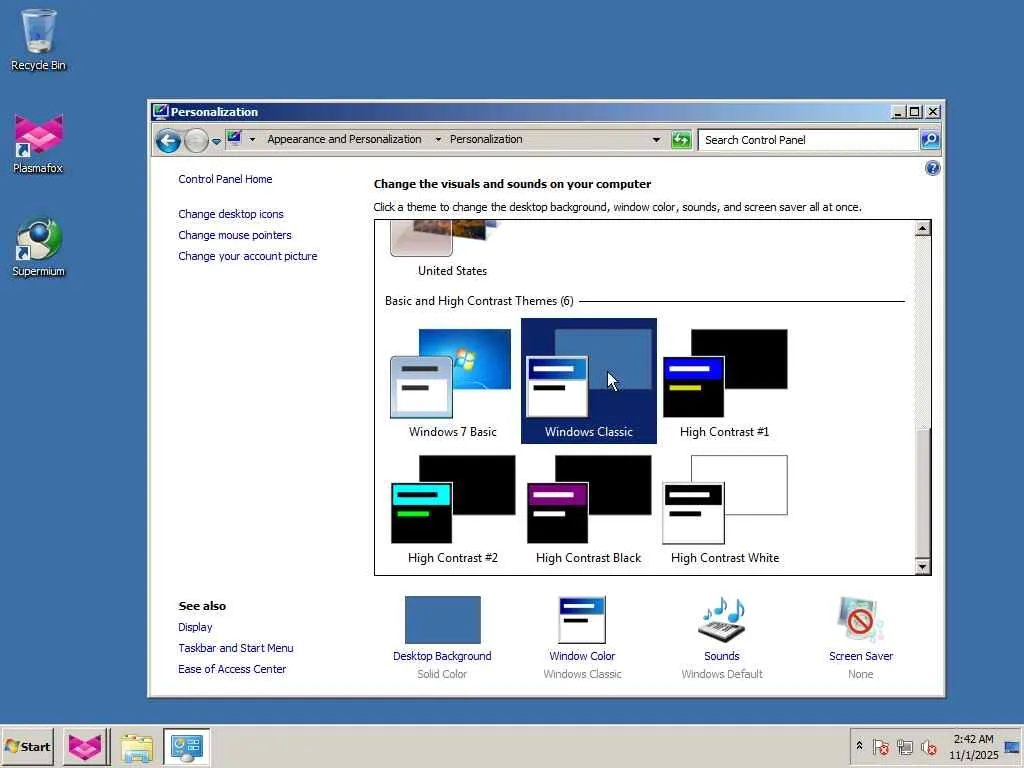Image resolution: width=1024 pixels, height=768 pixels.
Task: Click the Screen Saver link text
Action: pos(861,656)
